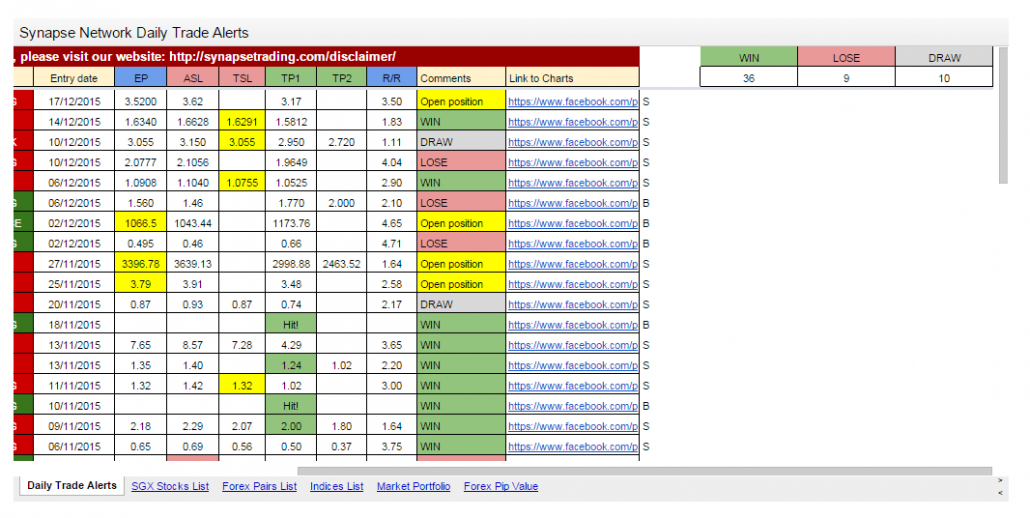This screenshot has height=518, width=1030.
Task: Open chart link for 17/12/2015 entry
Action: [x=573, y=102]
